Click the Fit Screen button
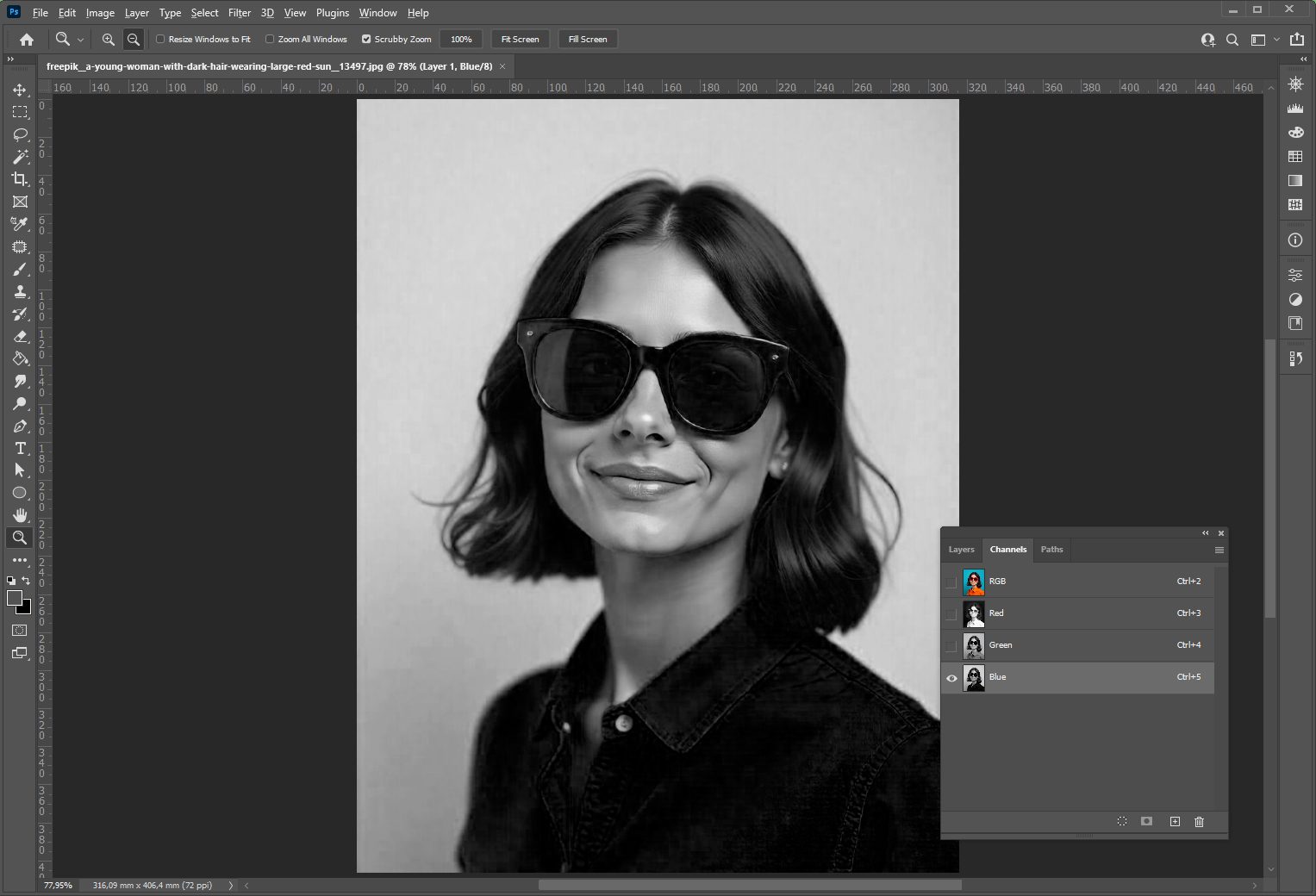The image size is (1316, 896). [521, 39]
